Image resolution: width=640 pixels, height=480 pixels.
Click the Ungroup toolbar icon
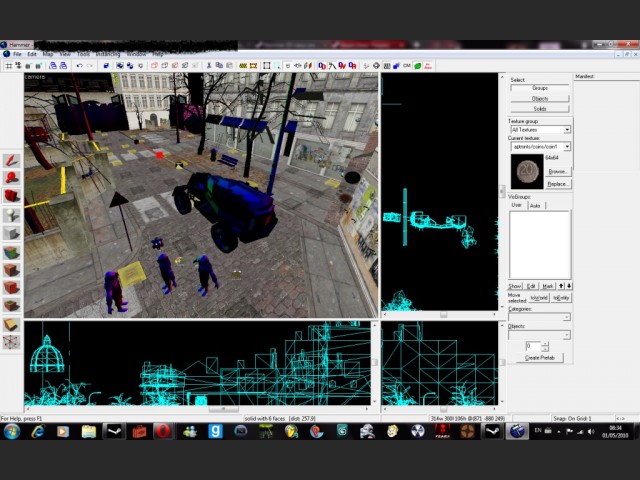point(130,65)
